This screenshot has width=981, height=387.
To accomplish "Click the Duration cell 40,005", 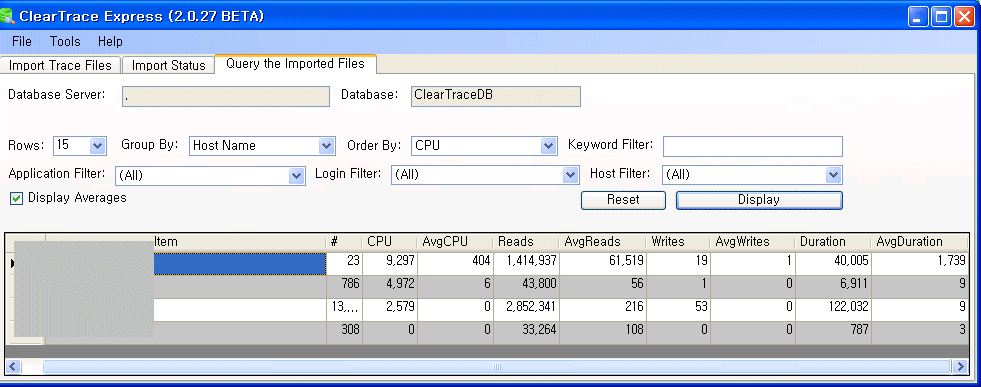I will pyautogui.click(x=833, y=263).
